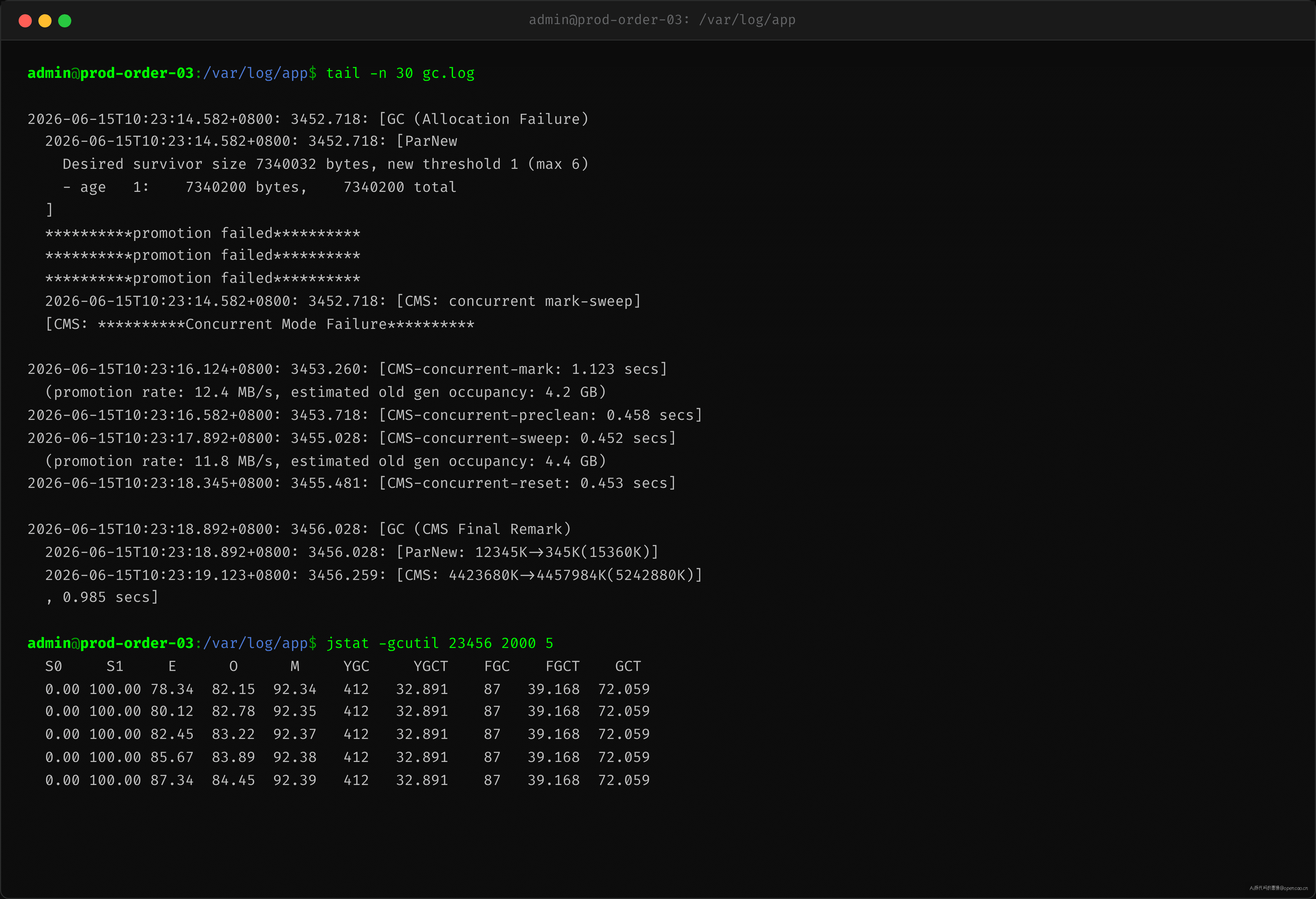Viewport: 1316px width, 899px height.
Task: Click the window title admin@prod-order-03: /var/log/app
Action: click(662, 20)
